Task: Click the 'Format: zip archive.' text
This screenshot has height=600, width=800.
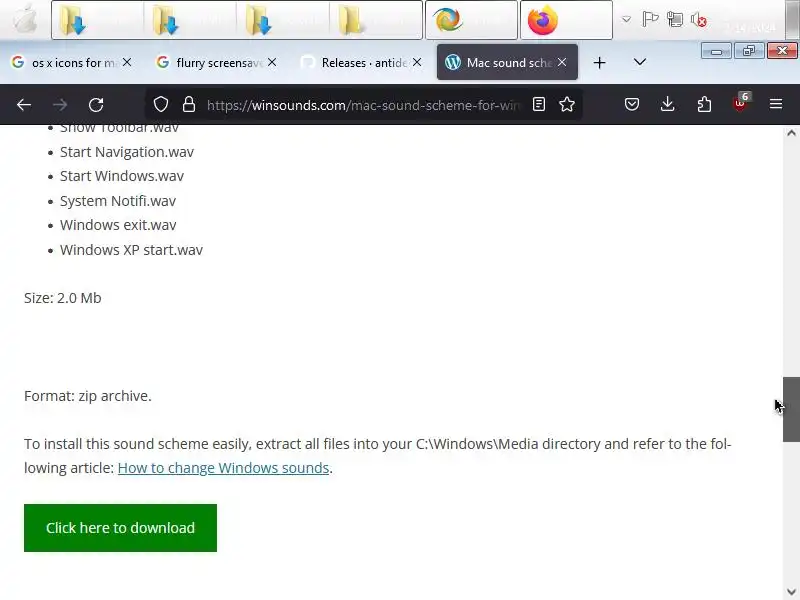Action: click(x=88, y=396)
